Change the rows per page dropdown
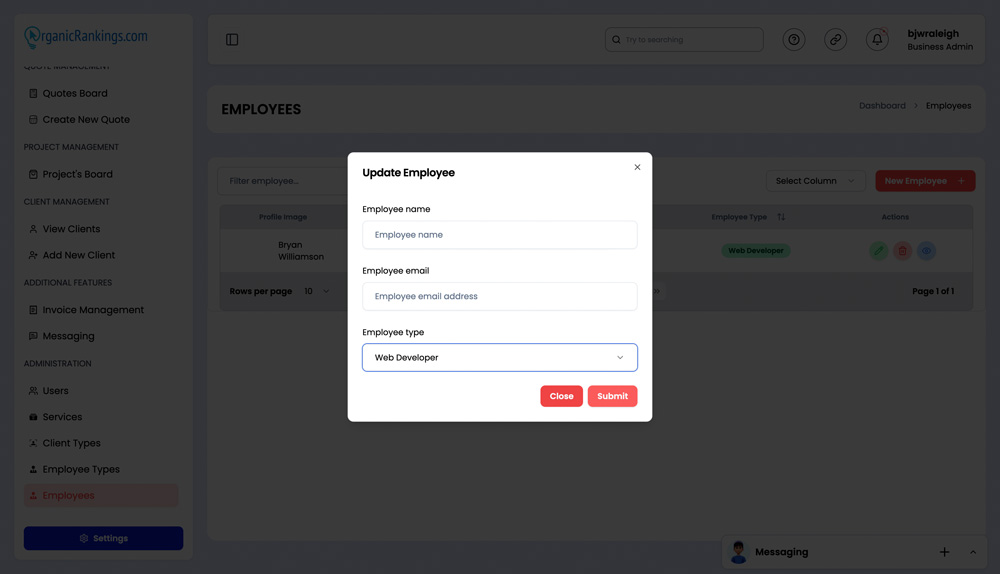The height and width of the screenshot is (574, 1000). (317, 291)
